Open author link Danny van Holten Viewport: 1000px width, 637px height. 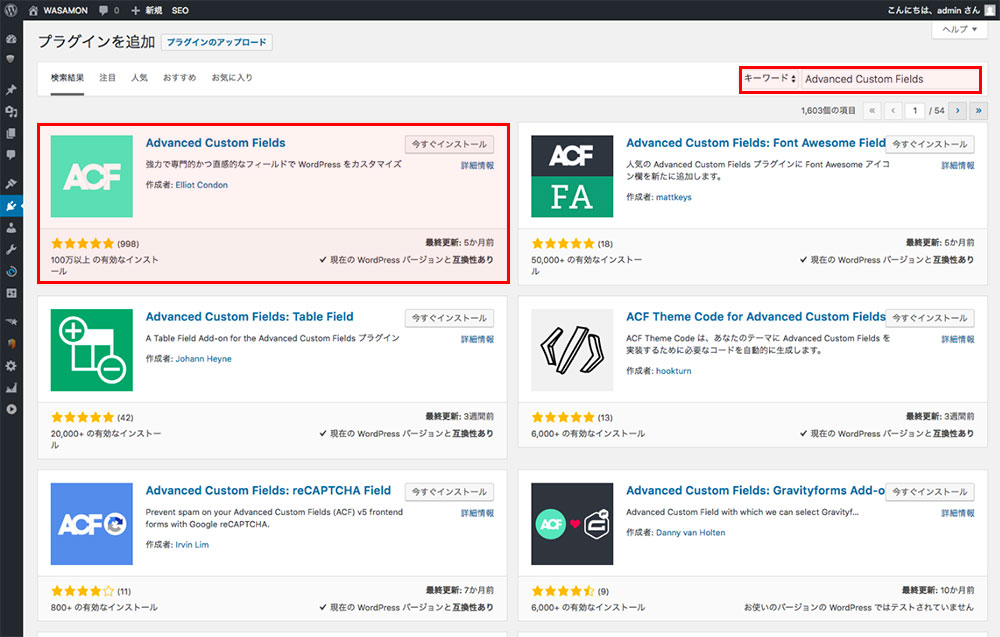click(691, 532)
